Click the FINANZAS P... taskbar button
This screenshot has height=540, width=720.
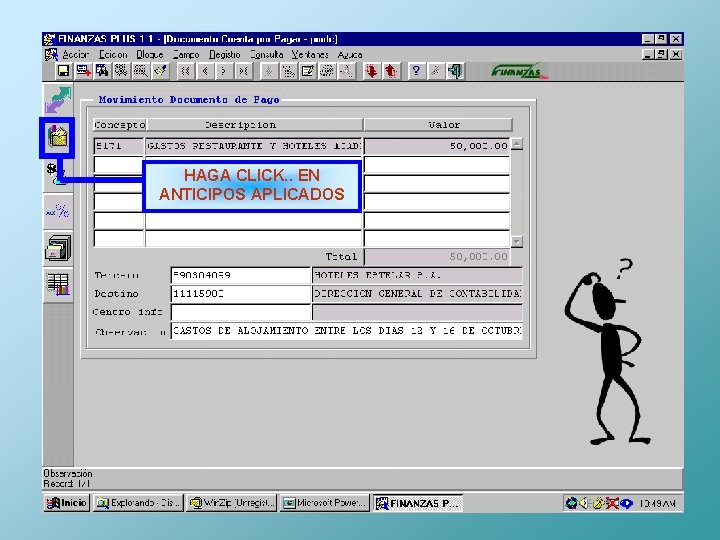pos(418,503)
